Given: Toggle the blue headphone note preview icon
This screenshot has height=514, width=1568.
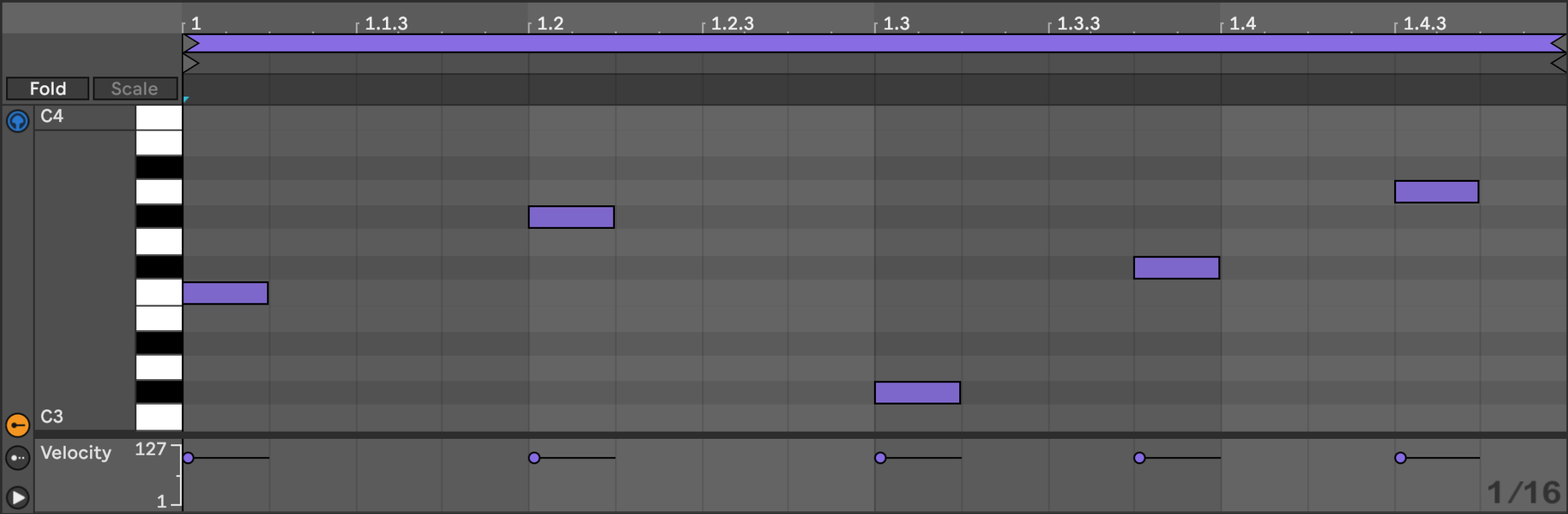Looking at the screenshot, I should [17, 121].
